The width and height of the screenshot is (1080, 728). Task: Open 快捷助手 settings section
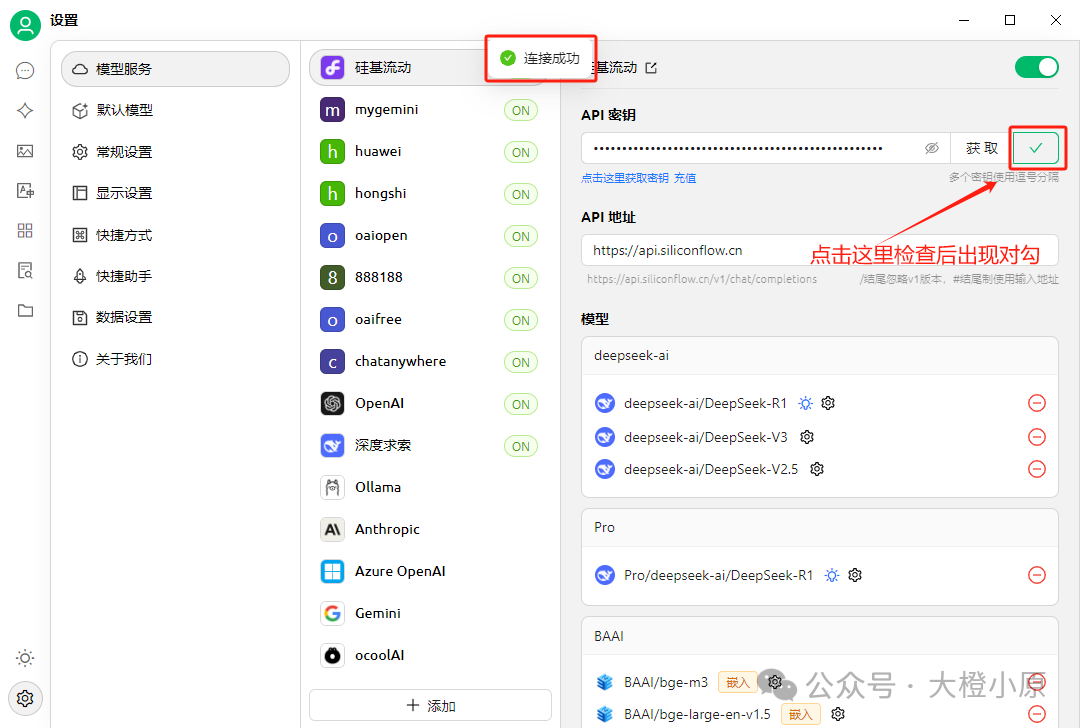(x=176, y=276)
